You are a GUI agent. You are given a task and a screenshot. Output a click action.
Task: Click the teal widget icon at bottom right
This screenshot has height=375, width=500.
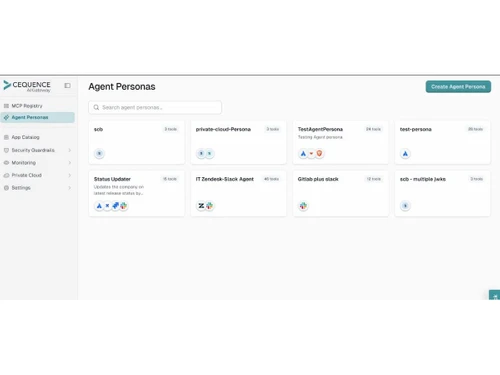(495, 295)
